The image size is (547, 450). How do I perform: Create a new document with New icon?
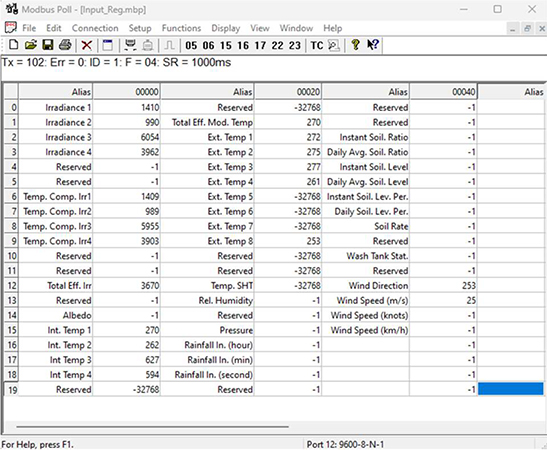(x=13, y=45)
